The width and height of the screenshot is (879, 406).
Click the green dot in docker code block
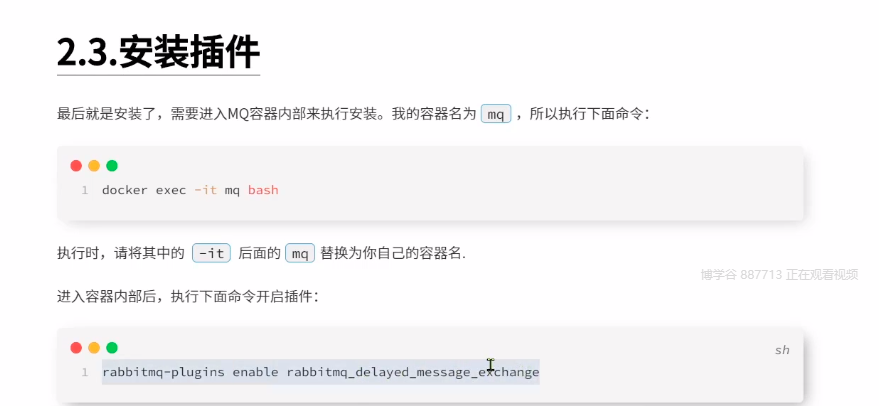112,166
